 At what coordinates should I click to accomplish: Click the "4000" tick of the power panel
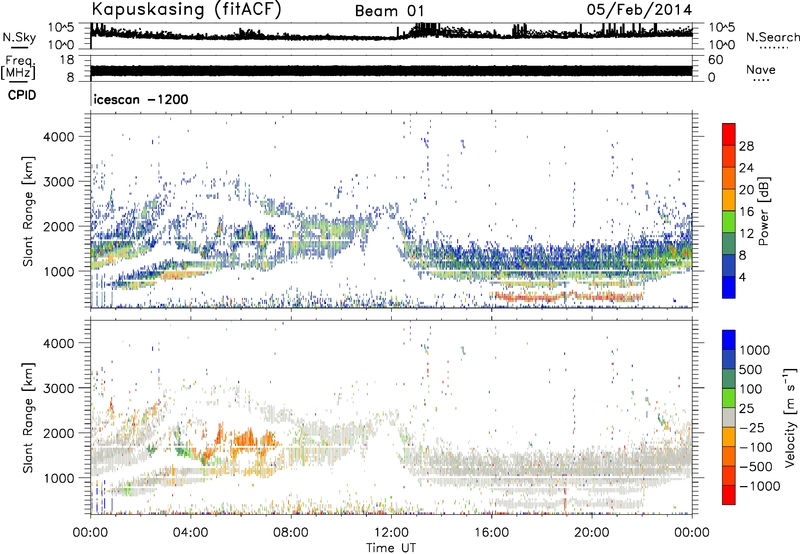(58, 137)
